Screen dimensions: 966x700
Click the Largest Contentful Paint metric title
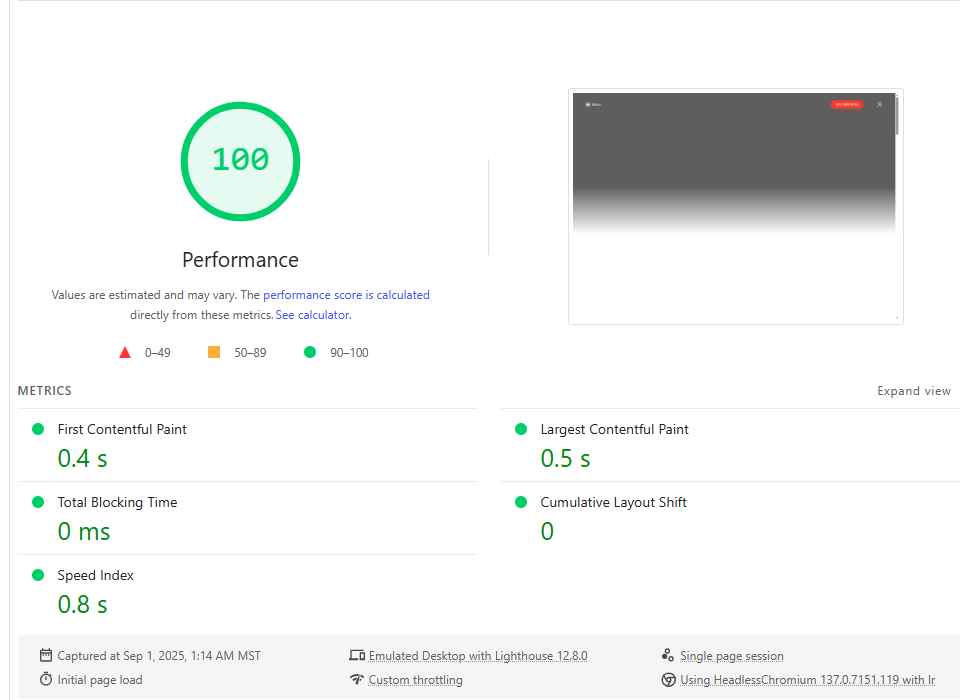pyautogui.click(x=614, y=429)
